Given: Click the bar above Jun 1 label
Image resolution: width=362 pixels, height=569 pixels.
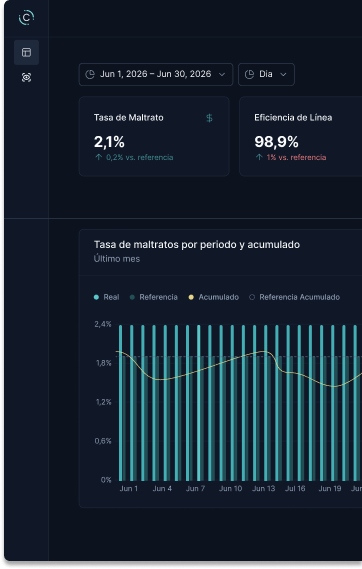Looking at the screenshot, I should [121, 403].
